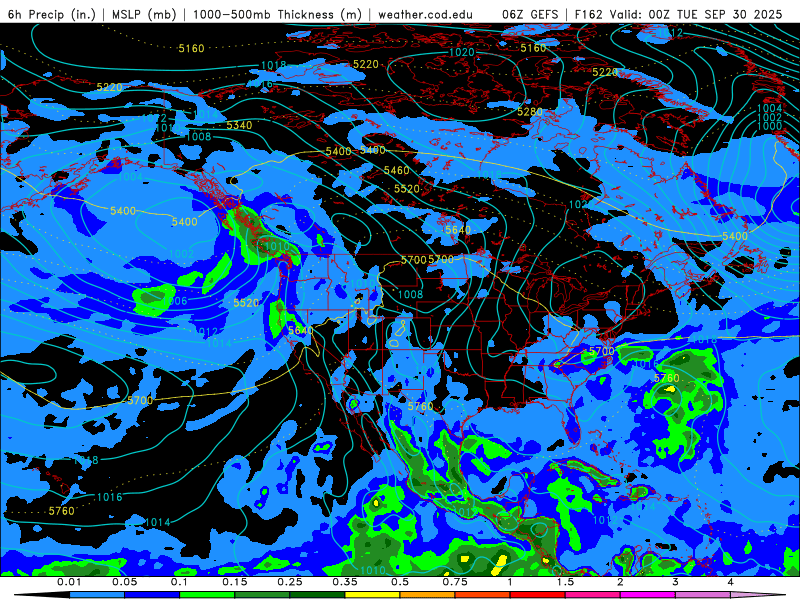Click the '5280' thickness contour label
The height and width of the screenshot is (600, 800).
pyautogui.click(x=530, y=111)
